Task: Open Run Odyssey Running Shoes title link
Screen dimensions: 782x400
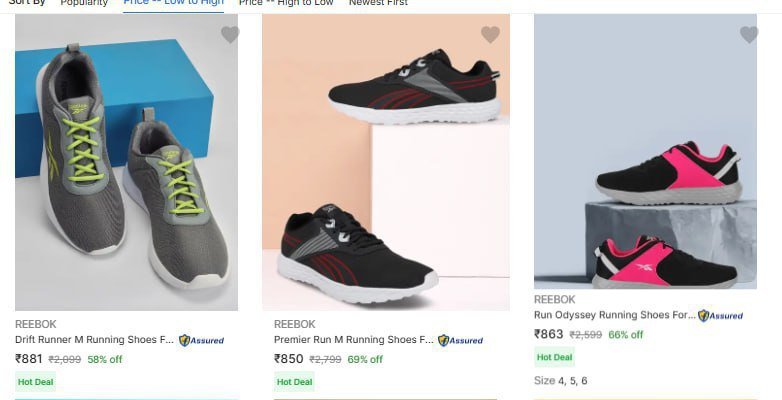Action: coord(614,315)
